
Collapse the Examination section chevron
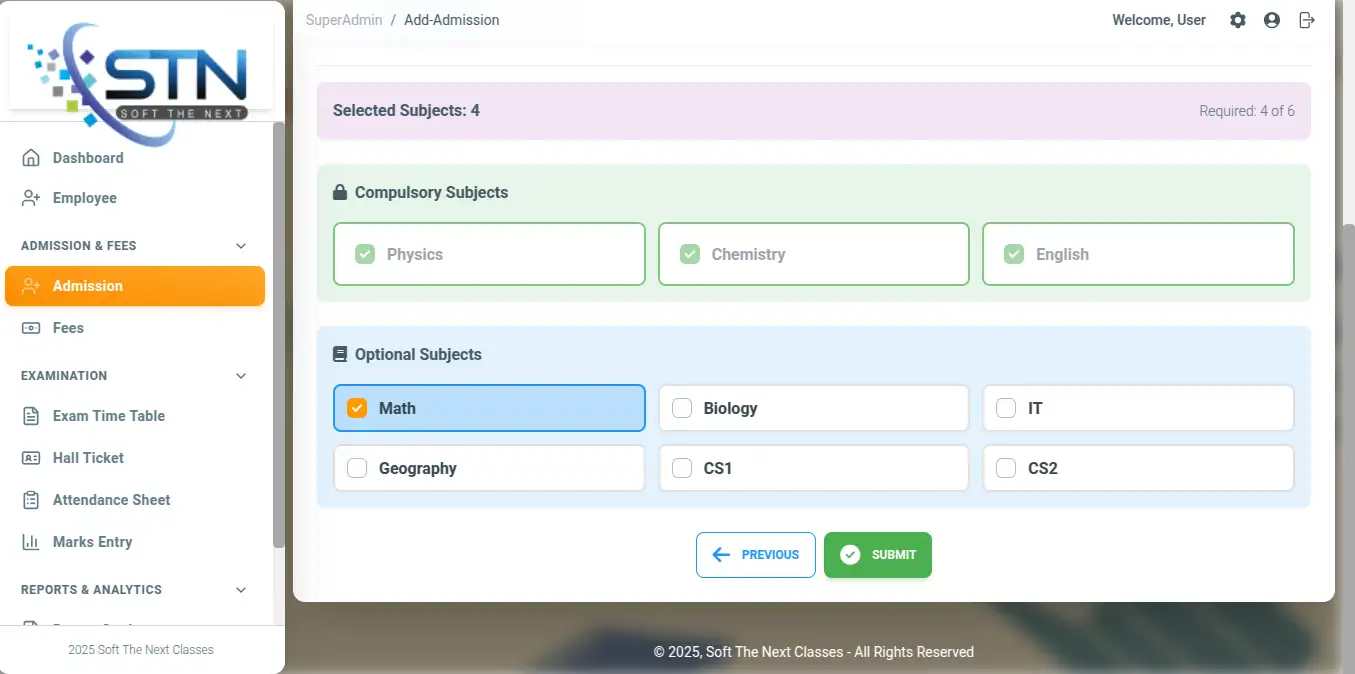point(240,376)
